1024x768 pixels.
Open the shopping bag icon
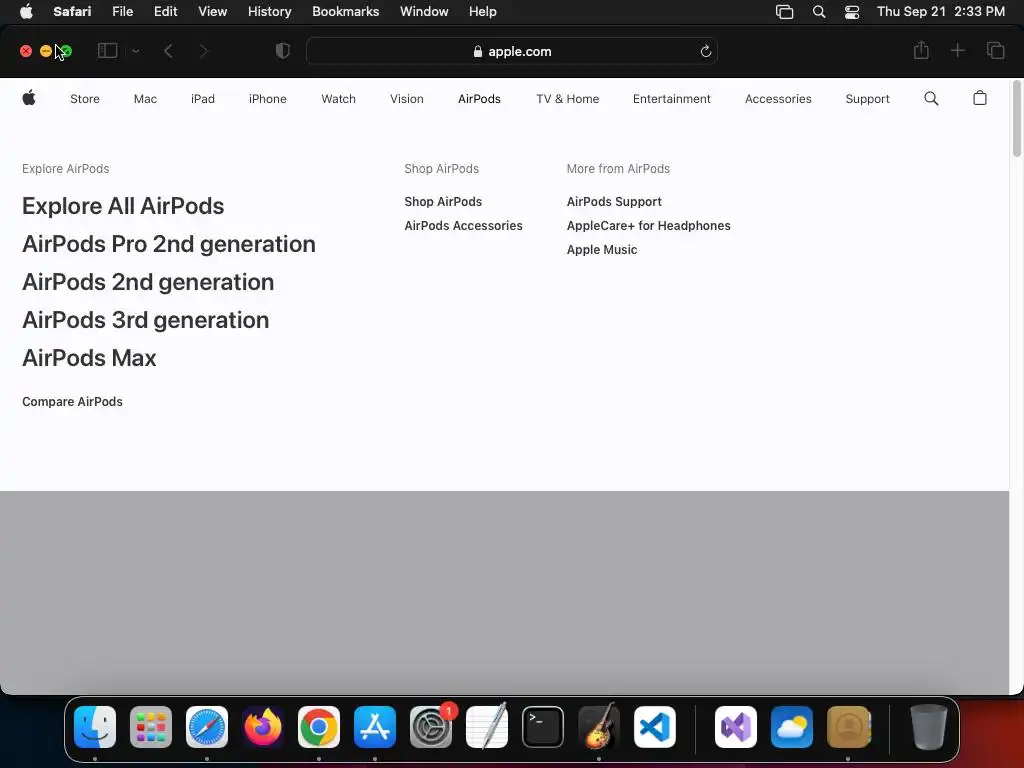click(980, 98)
